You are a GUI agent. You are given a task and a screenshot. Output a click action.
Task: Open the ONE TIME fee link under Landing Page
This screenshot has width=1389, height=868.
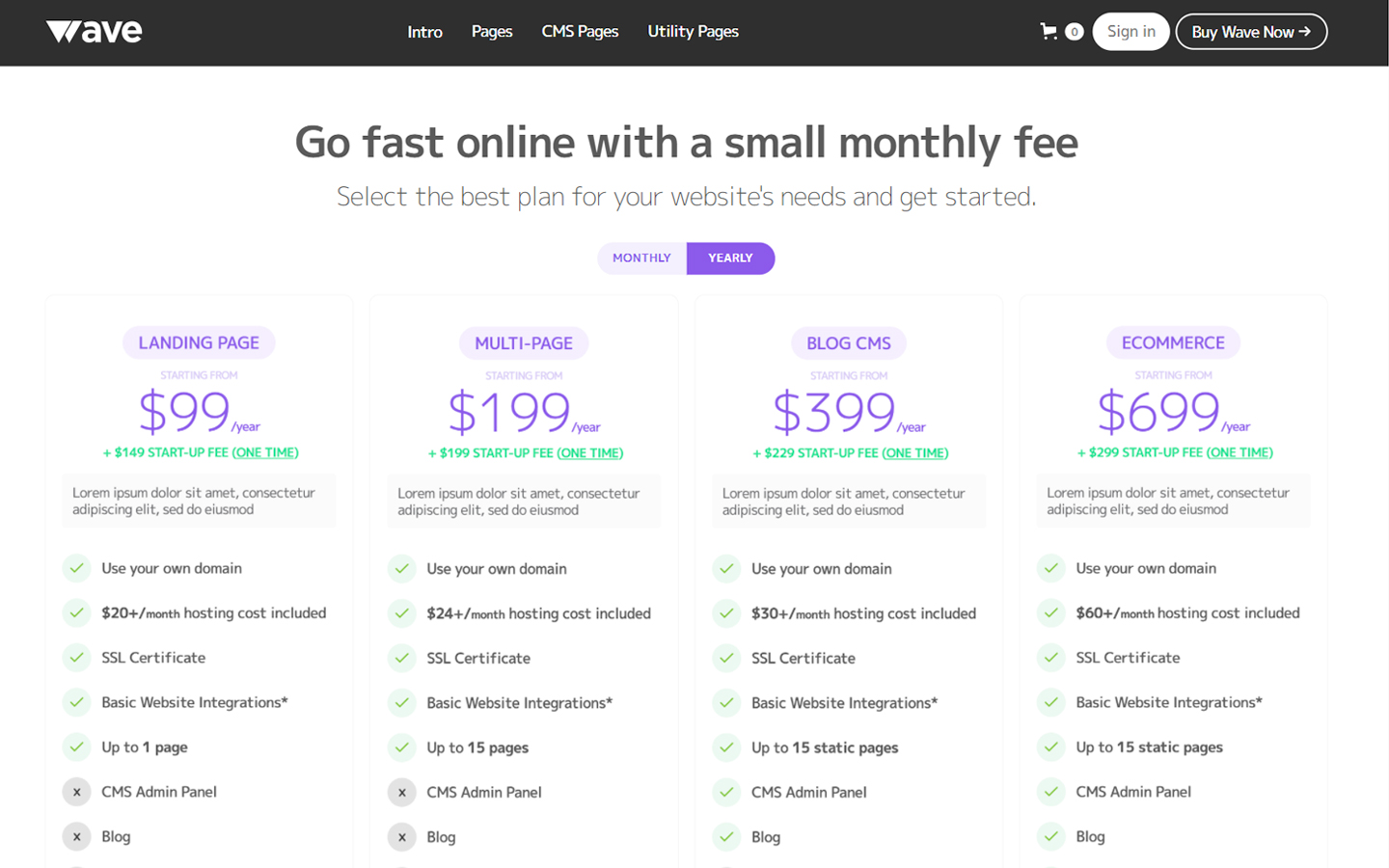pos(264,452)
